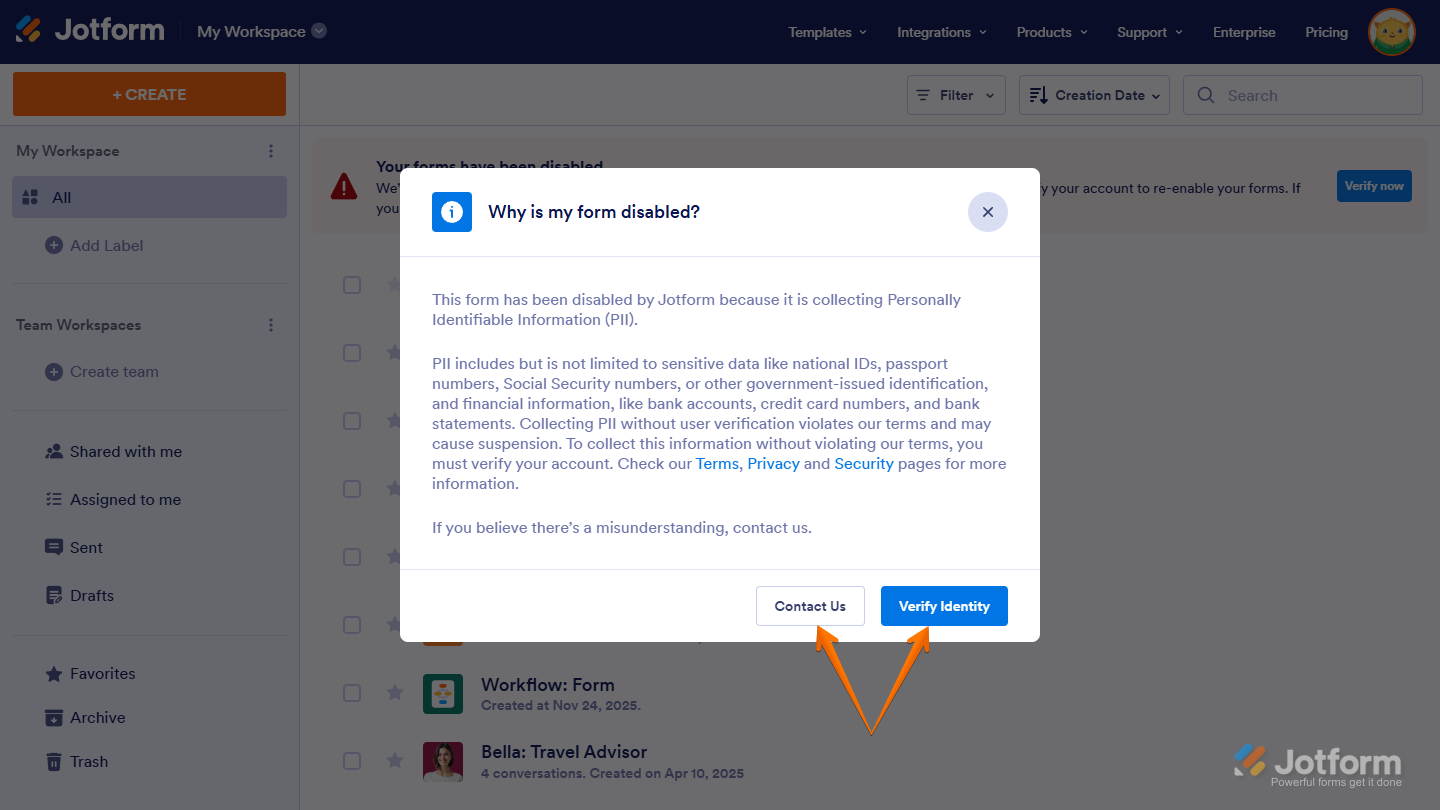This screenshot has width=1440, height=810.
Task: Open Assigned to me section
Action: point(125,499)
